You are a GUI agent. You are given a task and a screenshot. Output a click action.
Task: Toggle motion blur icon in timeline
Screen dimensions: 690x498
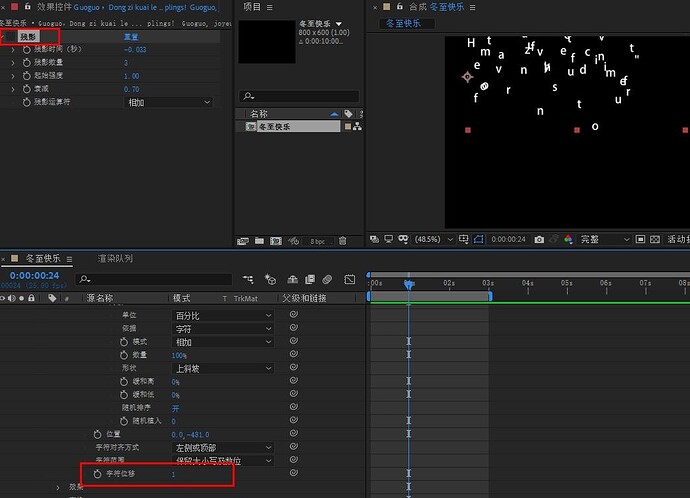[327, 279]
